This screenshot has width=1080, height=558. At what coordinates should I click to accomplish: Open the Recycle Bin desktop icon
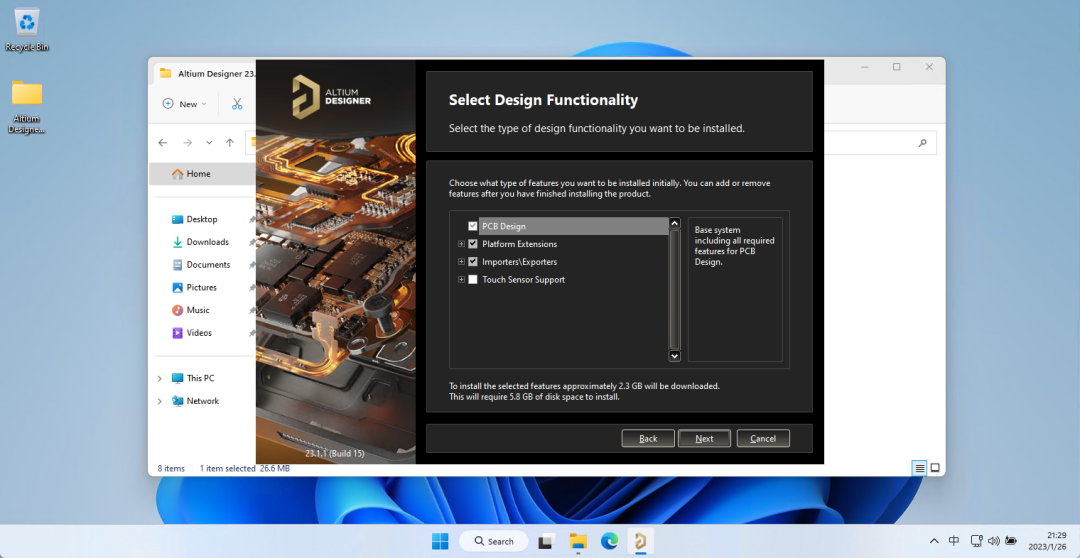27,22
